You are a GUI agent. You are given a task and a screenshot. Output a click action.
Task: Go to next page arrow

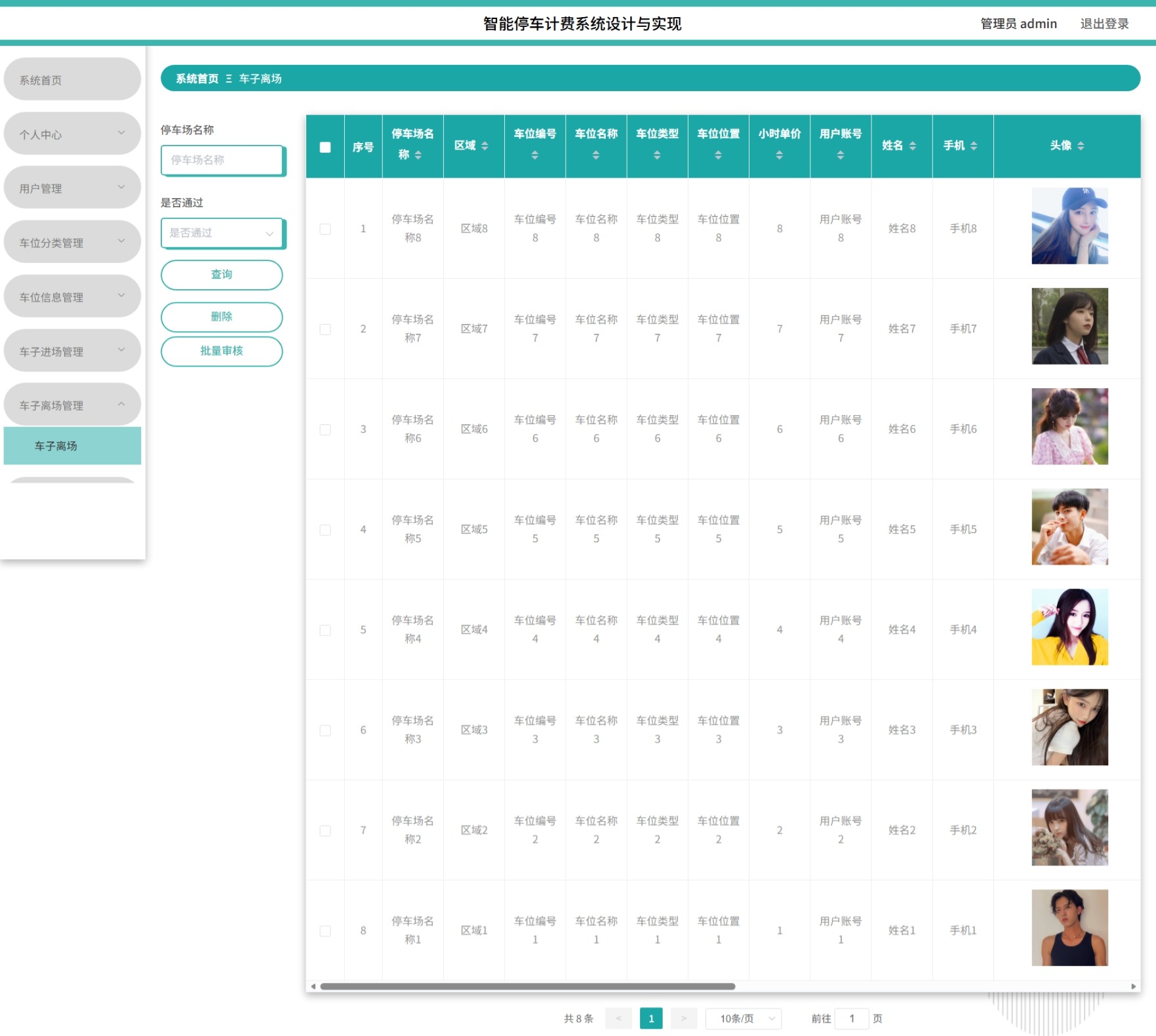pos(684,1018)
